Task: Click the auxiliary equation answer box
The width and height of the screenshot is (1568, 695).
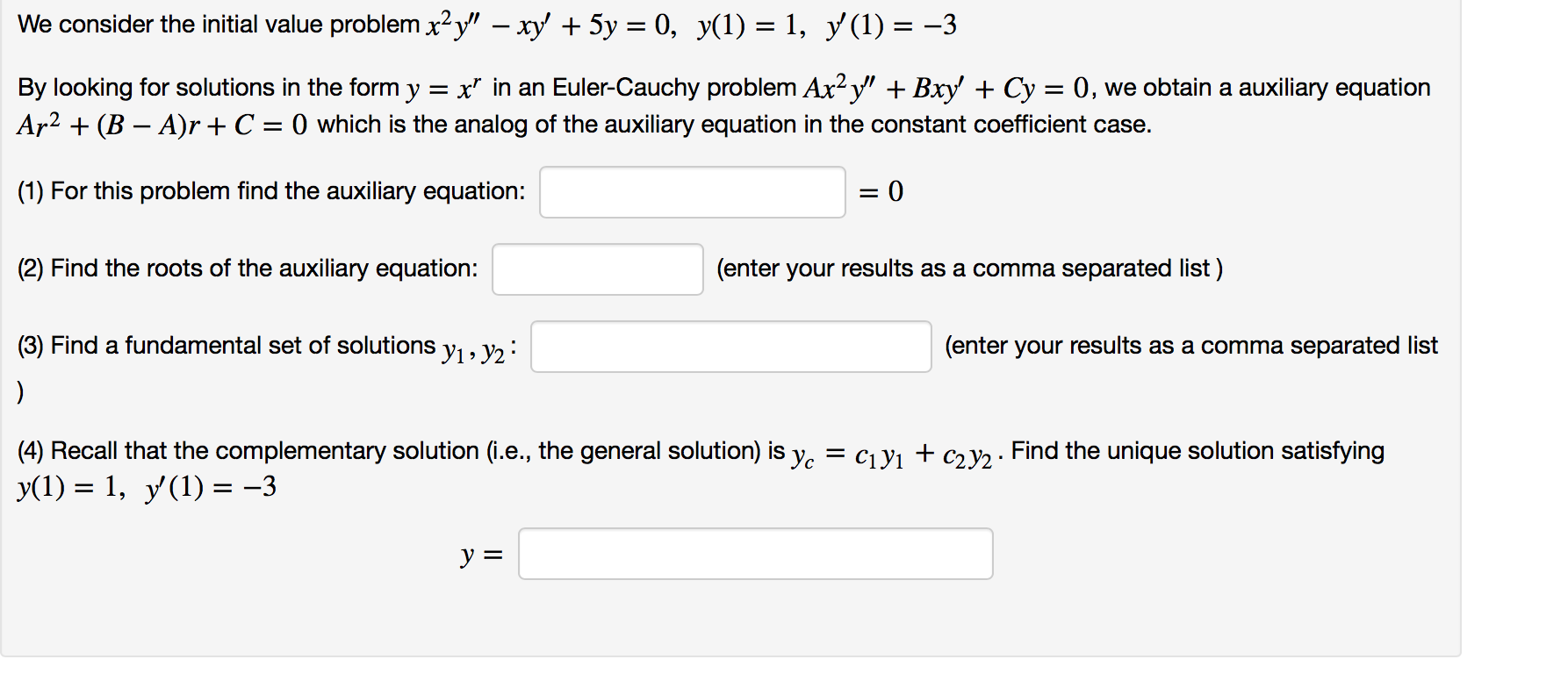Action: 693,192
